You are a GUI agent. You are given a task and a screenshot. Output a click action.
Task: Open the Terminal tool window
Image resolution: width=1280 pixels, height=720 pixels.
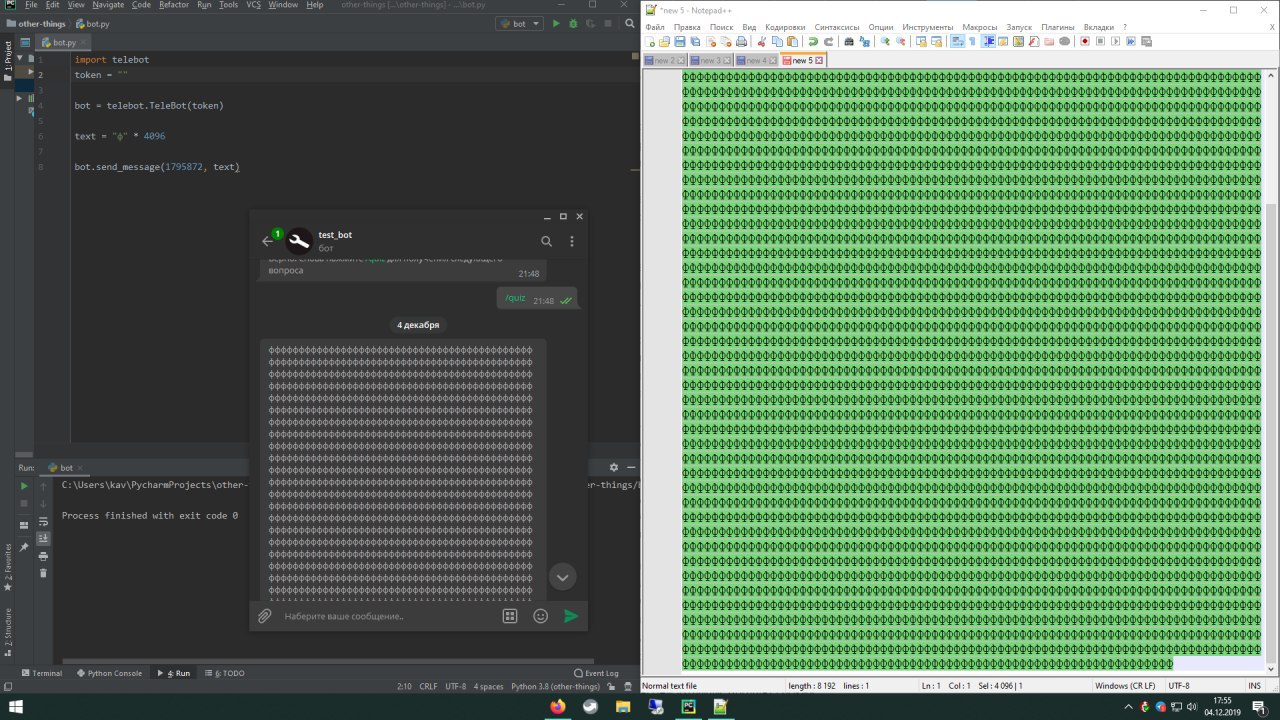41,673
